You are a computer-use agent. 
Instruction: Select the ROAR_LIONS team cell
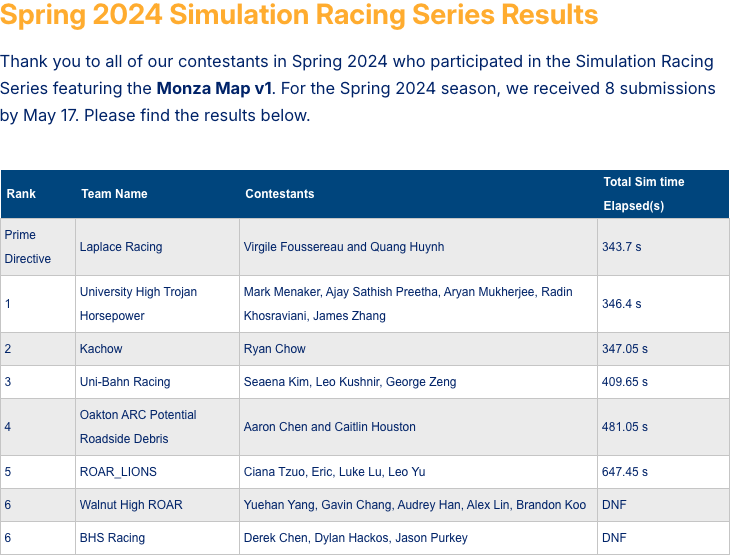(x=118, y=472)
